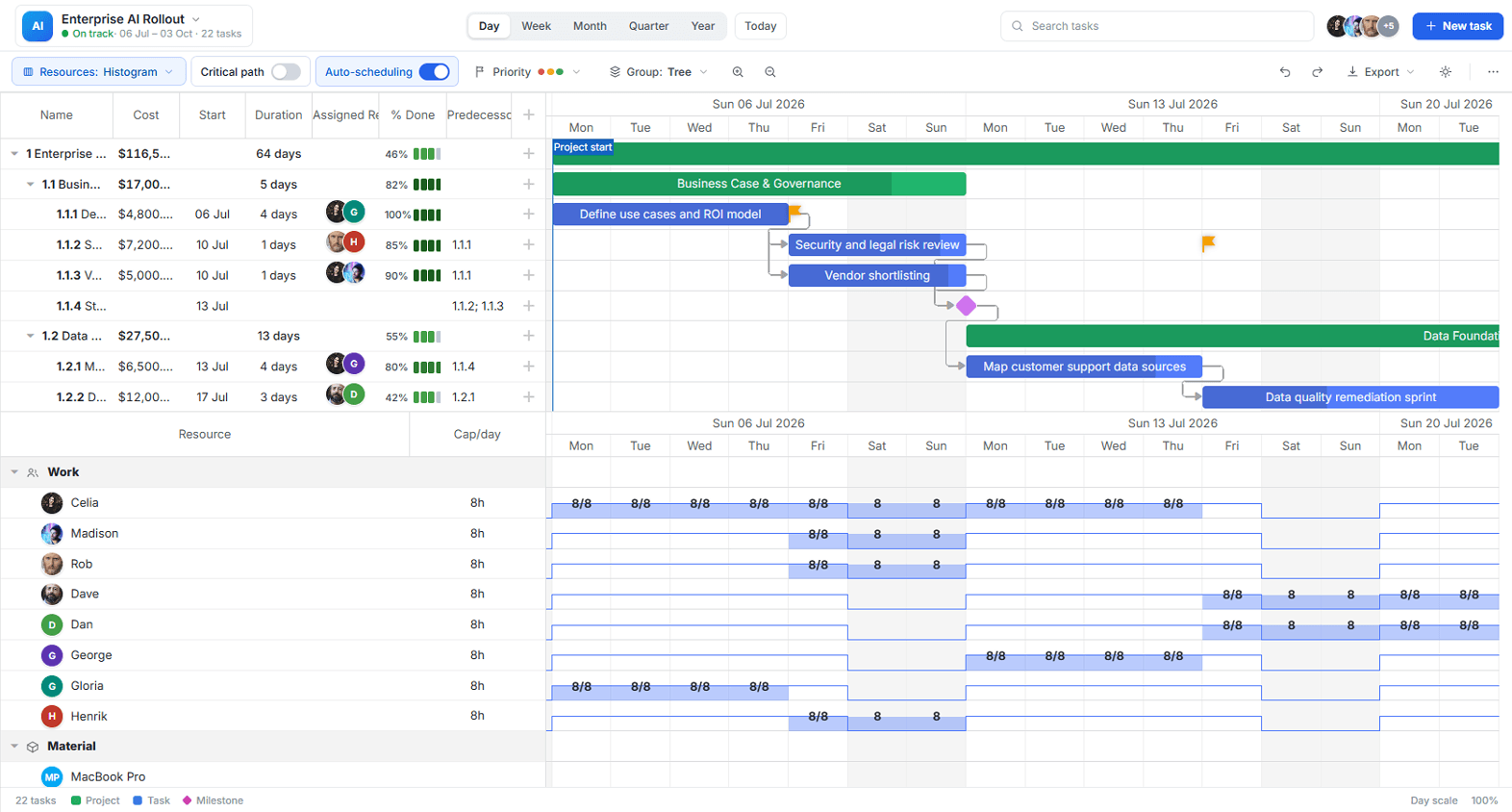Switch to Week view

coord(536,26)
